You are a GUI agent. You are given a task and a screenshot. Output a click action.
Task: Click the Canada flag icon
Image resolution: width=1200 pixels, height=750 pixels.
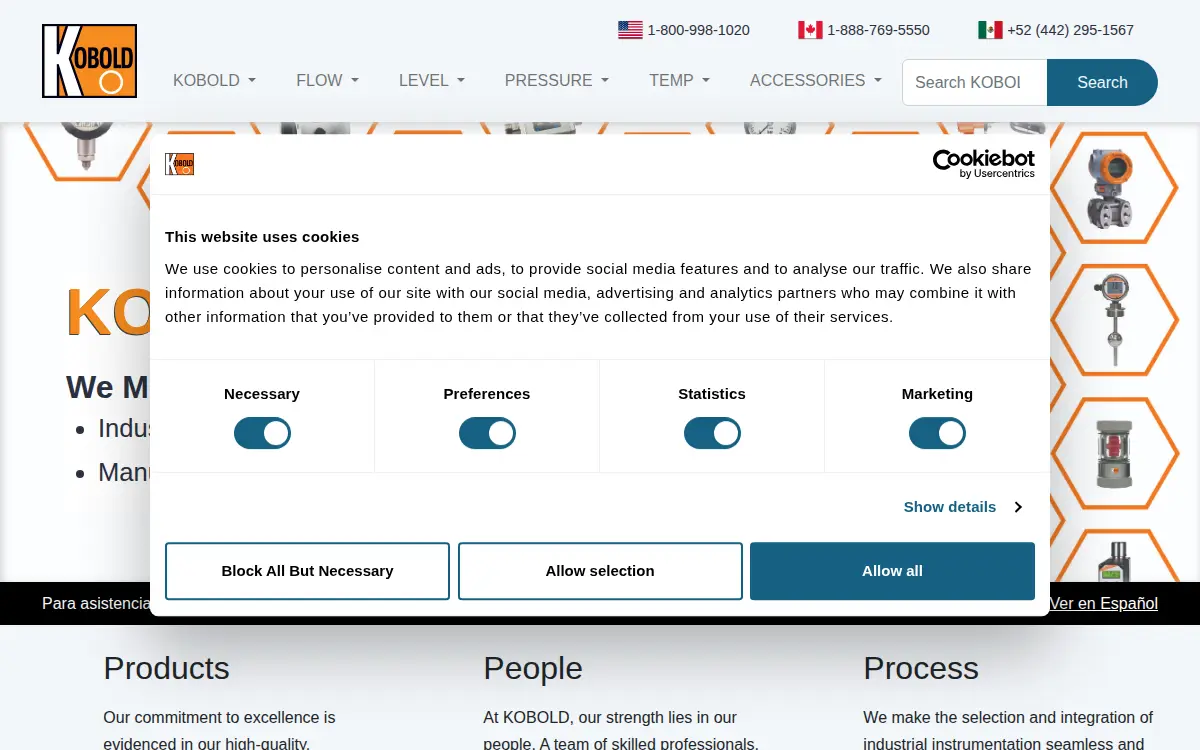[x=810, y=30]
